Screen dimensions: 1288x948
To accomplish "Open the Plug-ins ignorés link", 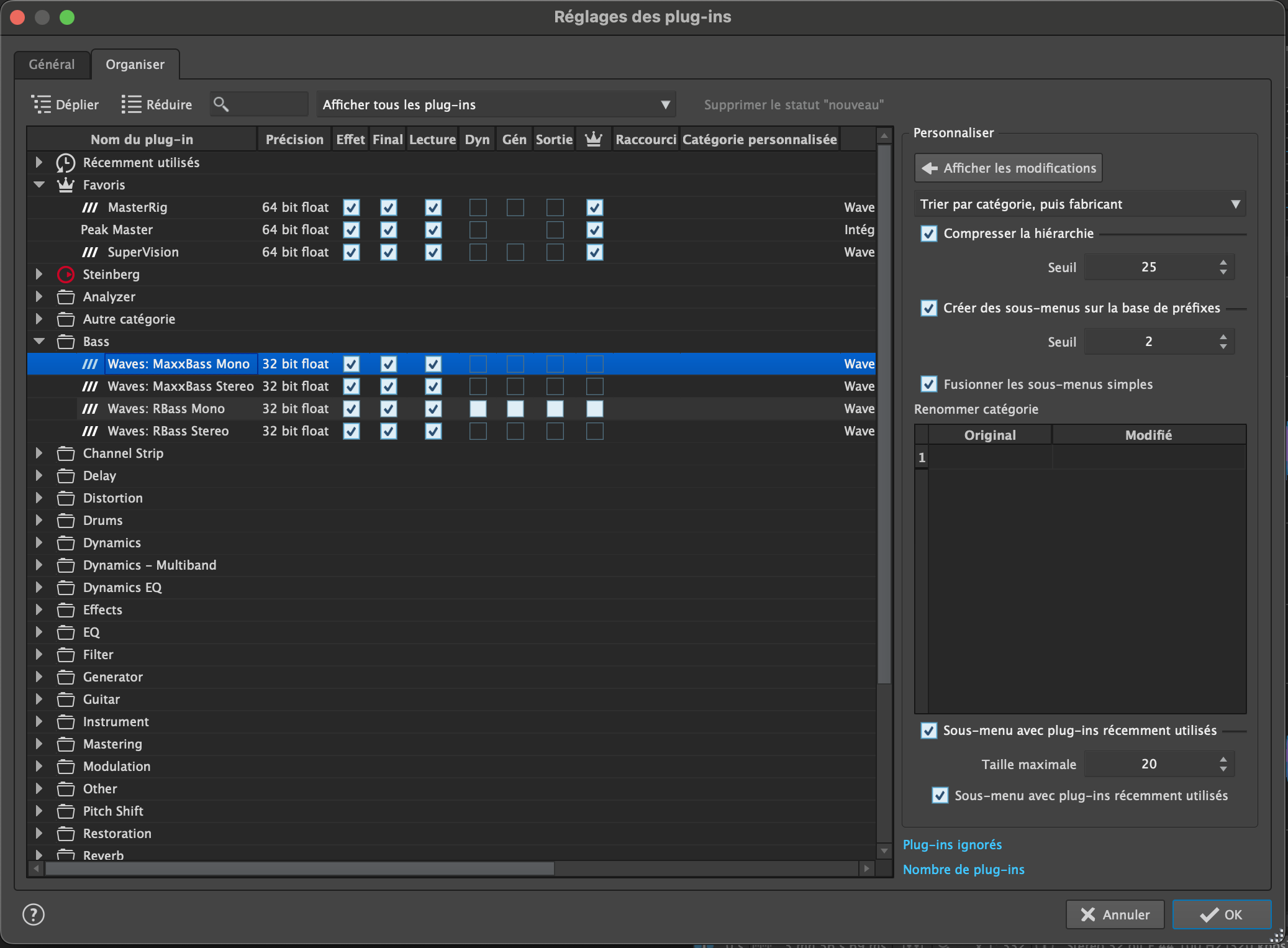I will coord(951,844).
